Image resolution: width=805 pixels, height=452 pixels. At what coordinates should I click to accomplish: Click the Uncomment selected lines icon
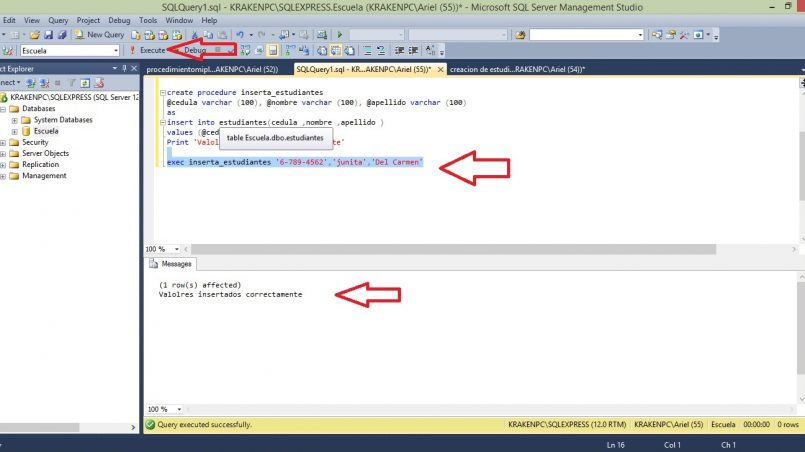click(x=381, y=50)
